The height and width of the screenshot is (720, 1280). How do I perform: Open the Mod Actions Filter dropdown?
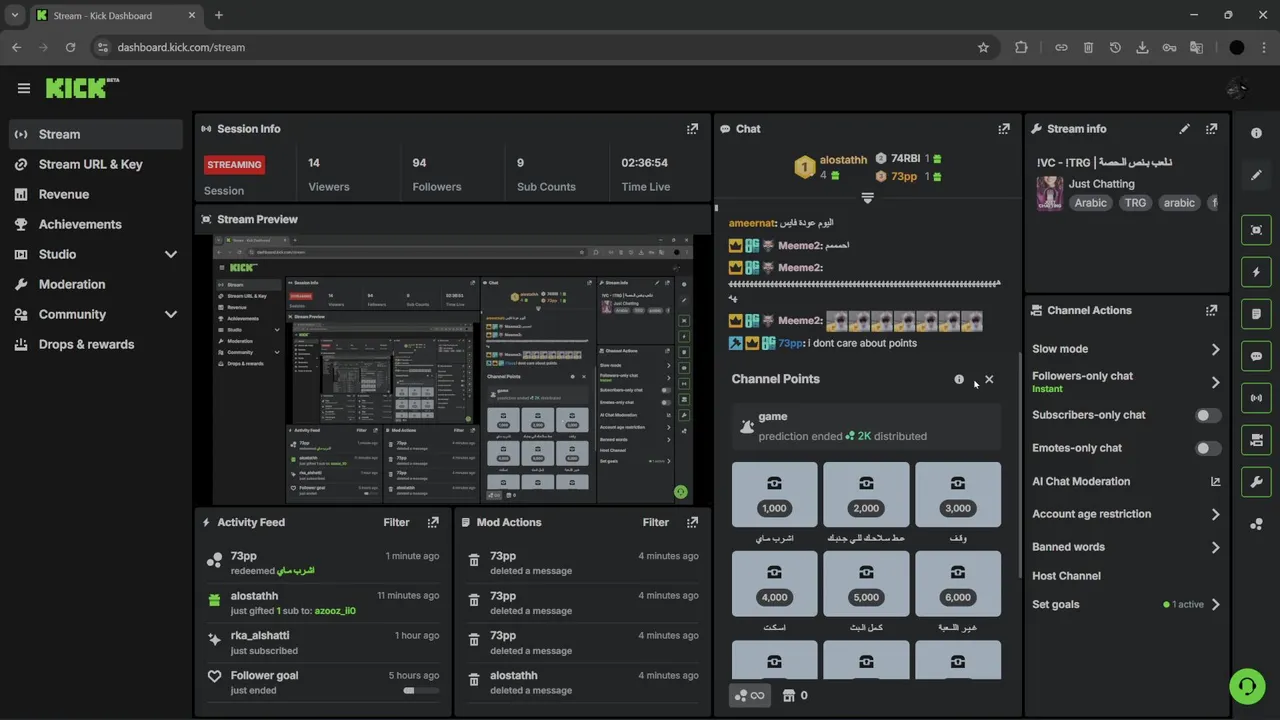point(655,522)
